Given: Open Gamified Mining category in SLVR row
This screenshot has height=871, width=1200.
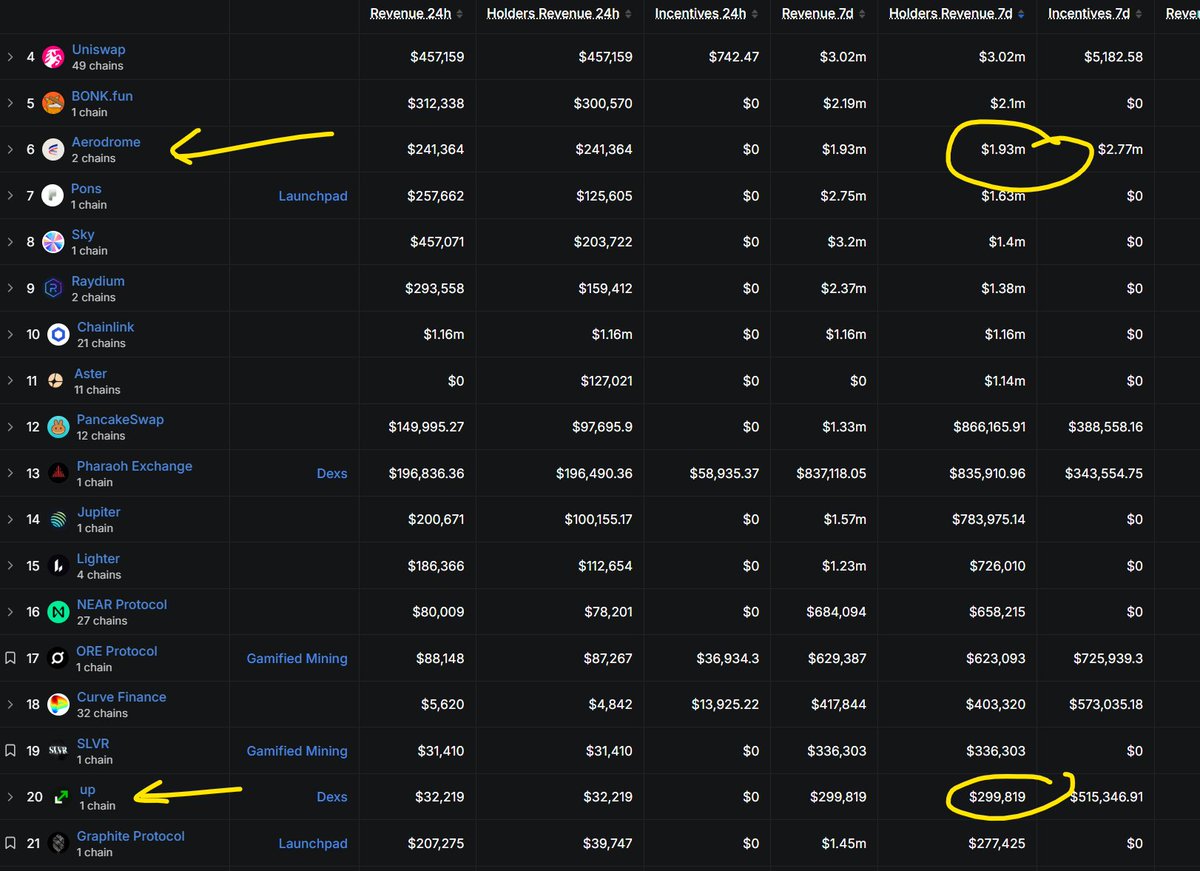Looking at the screenshot, I should pyautogui.click(x=297, y=751).
